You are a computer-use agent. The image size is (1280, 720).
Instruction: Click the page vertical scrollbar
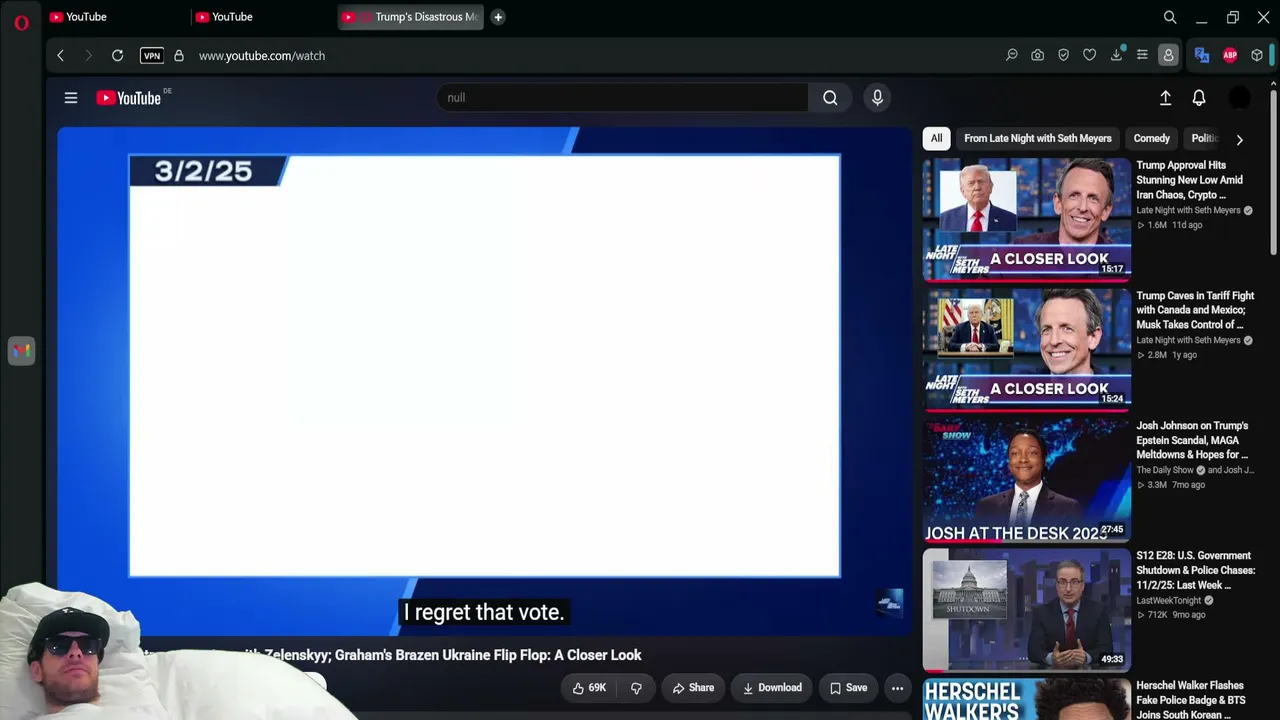point(1273,170)
